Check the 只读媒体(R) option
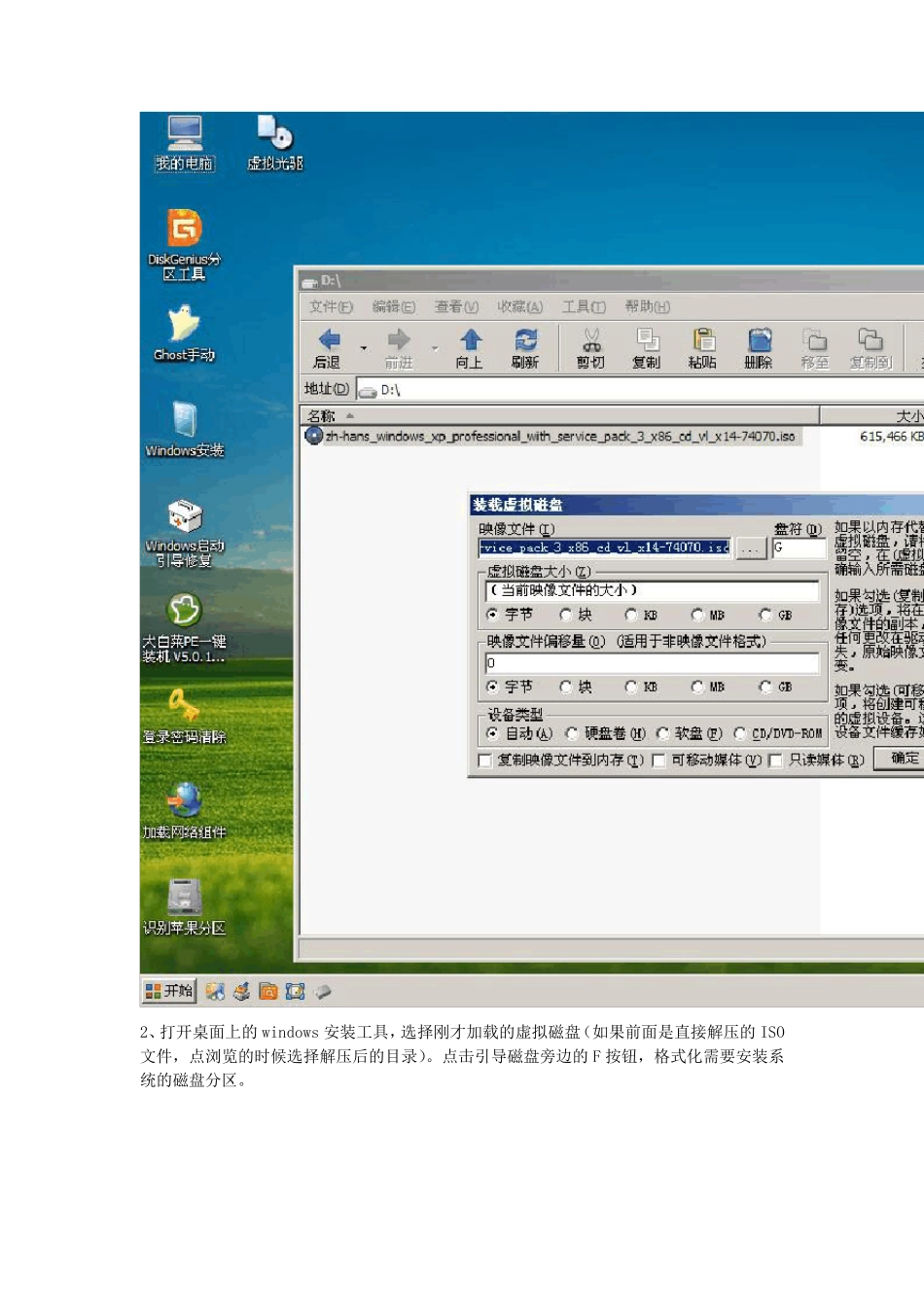Screen dimensions: 924x1307 click(x=775, y=760)
